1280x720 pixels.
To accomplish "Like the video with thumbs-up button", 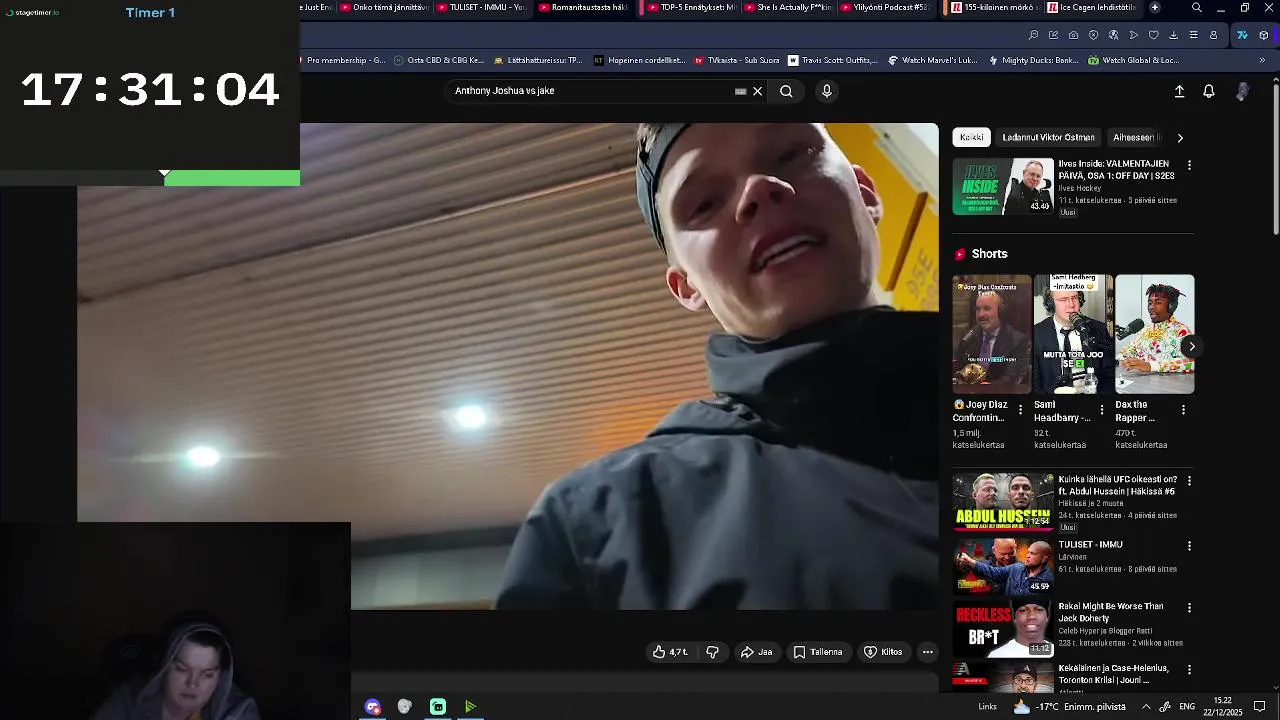I will 670,652.
